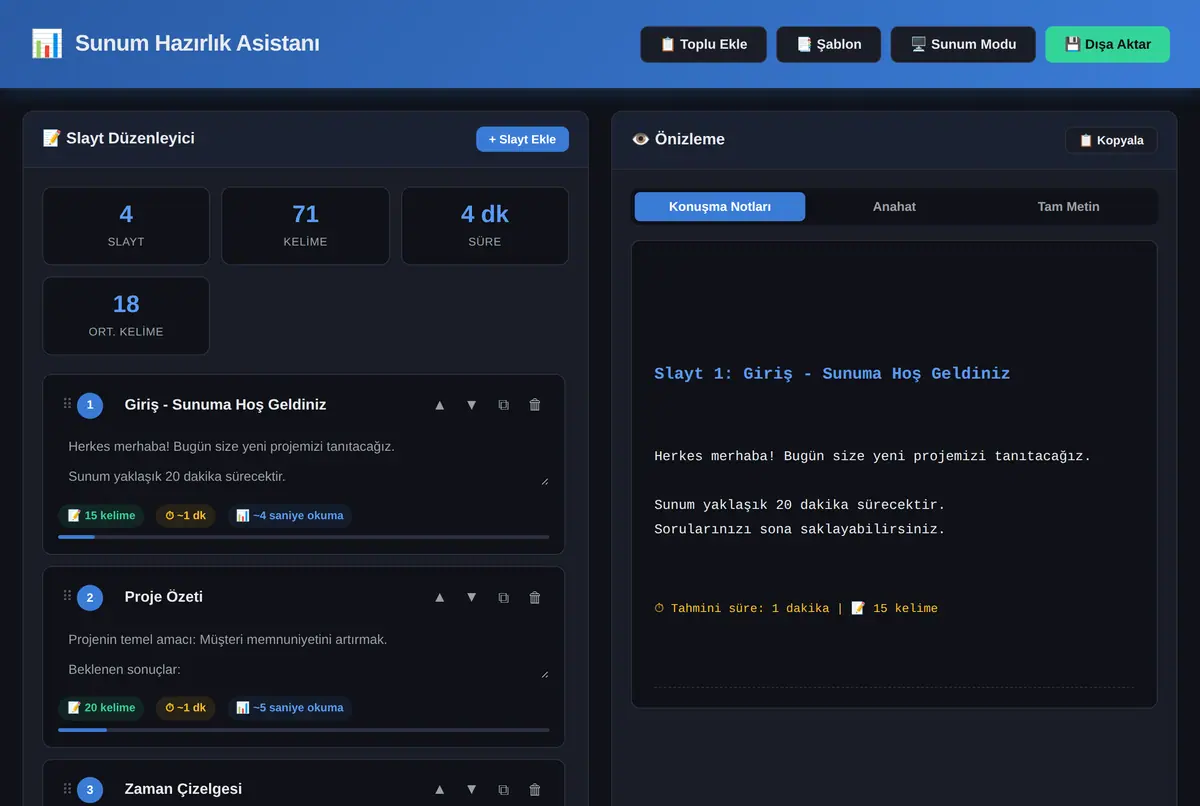The width and height of the screenshot is (1200, 806).
Task: Click the 15 kelime badge
Action: [101, 516]
